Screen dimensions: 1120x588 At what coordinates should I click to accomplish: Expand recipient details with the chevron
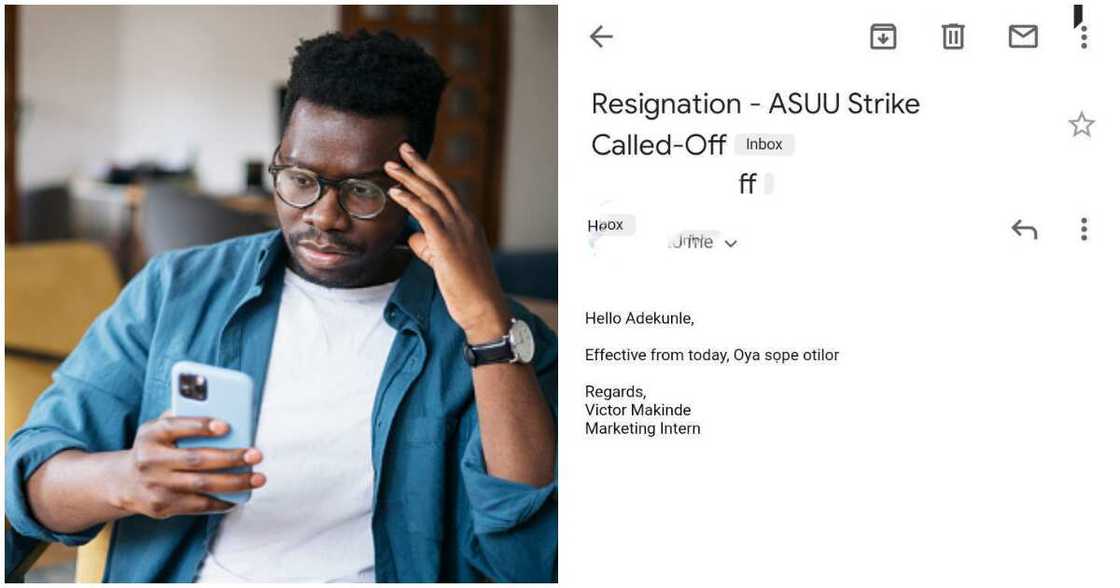tap(731, 244)
